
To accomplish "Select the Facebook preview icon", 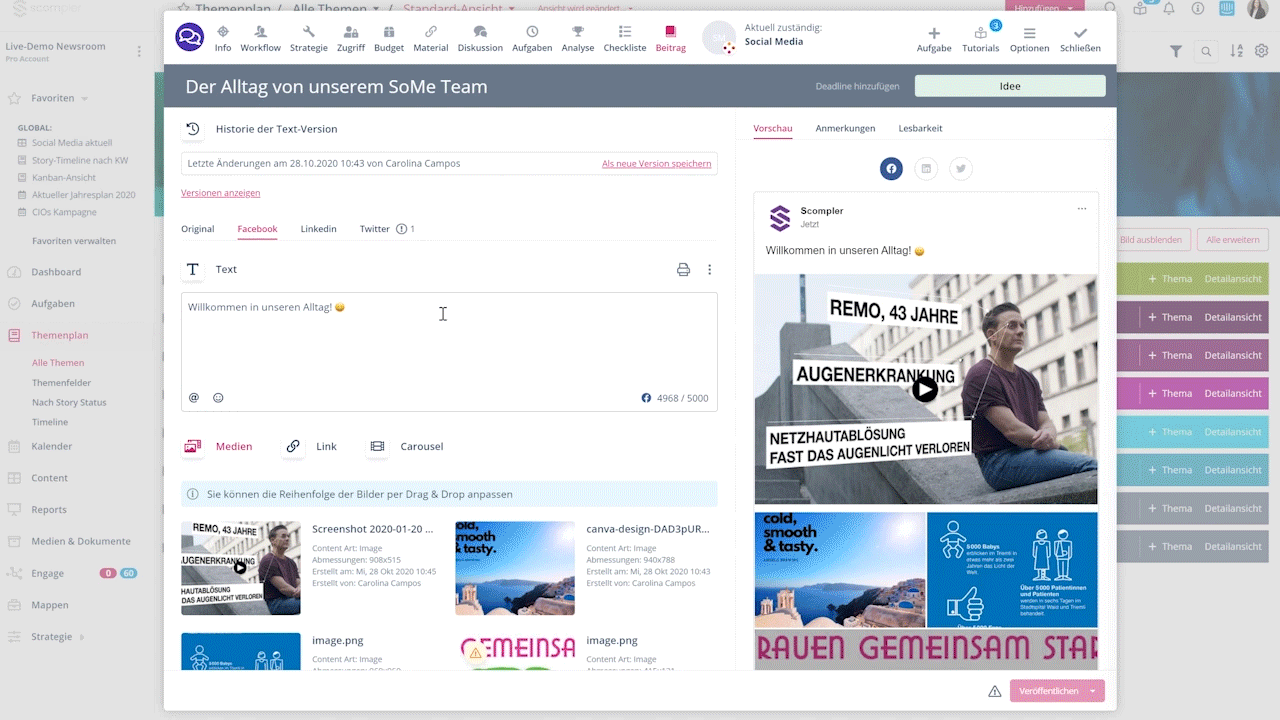I will 891,169.
